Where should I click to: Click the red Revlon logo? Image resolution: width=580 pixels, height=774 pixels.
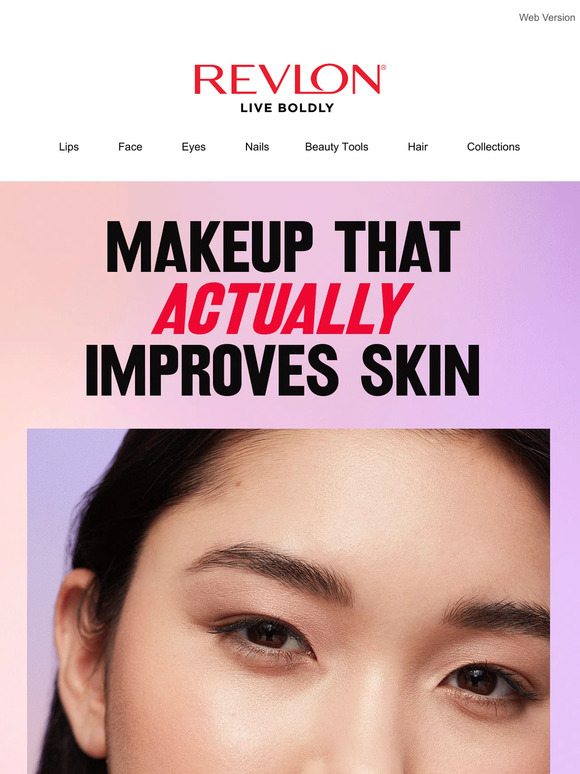click(x=290, y=79)
